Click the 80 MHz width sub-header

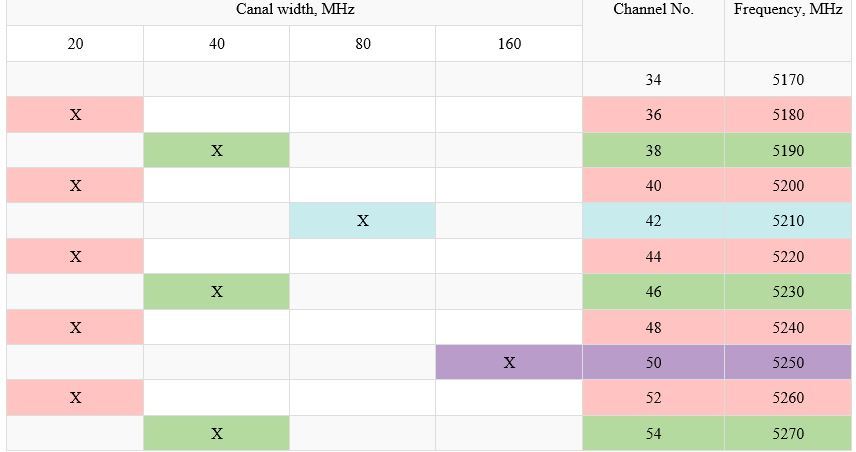point(363,44)
